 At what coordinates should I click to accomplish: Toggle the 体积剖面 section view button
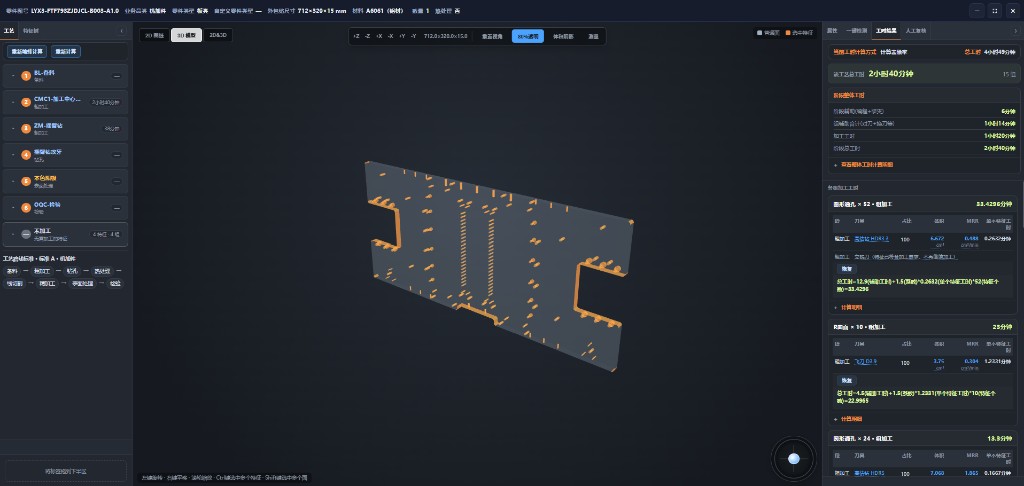pos(563,37)
